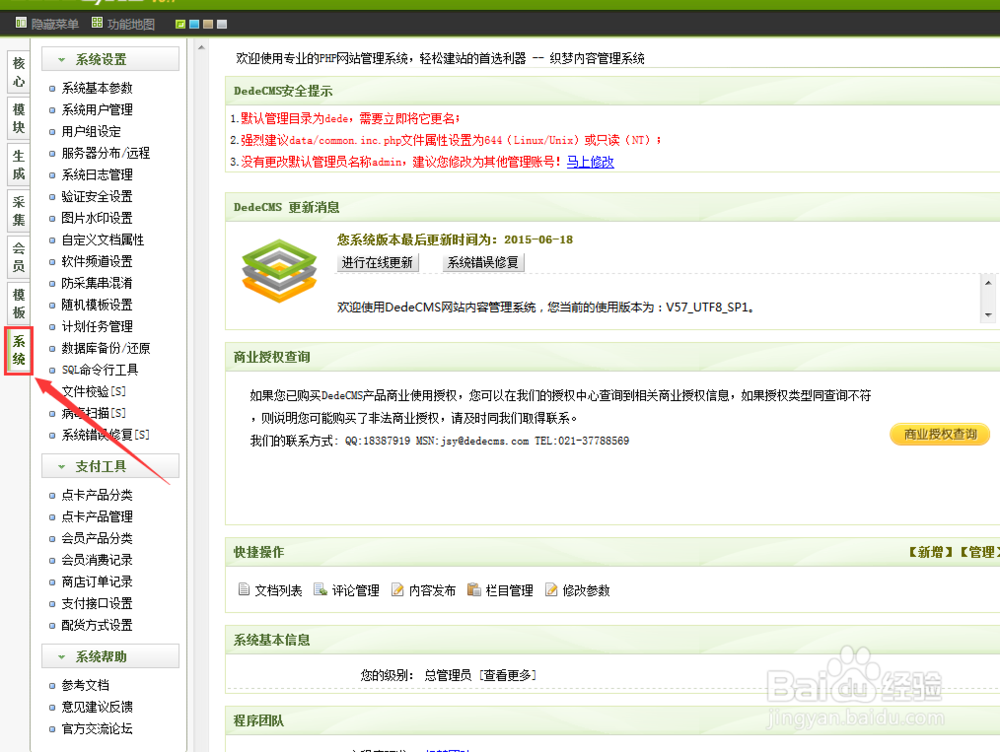Image resolution: width=1000 pixels, height=752 pixels.
Task: Open the 功能地图 function map
Action: point(118,23)
